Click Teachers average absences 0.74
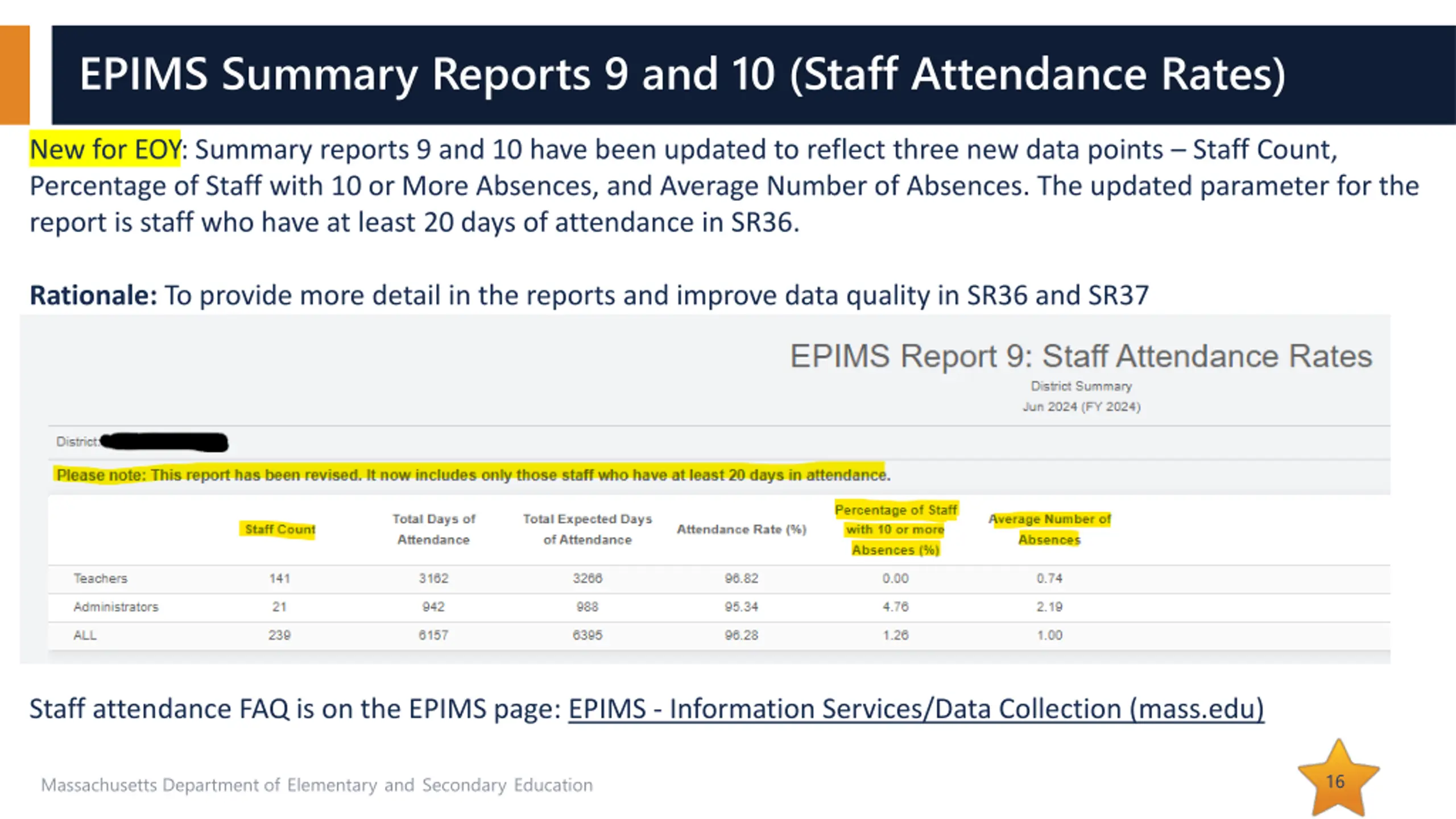1456x819 pixels. coord(1049,578)
